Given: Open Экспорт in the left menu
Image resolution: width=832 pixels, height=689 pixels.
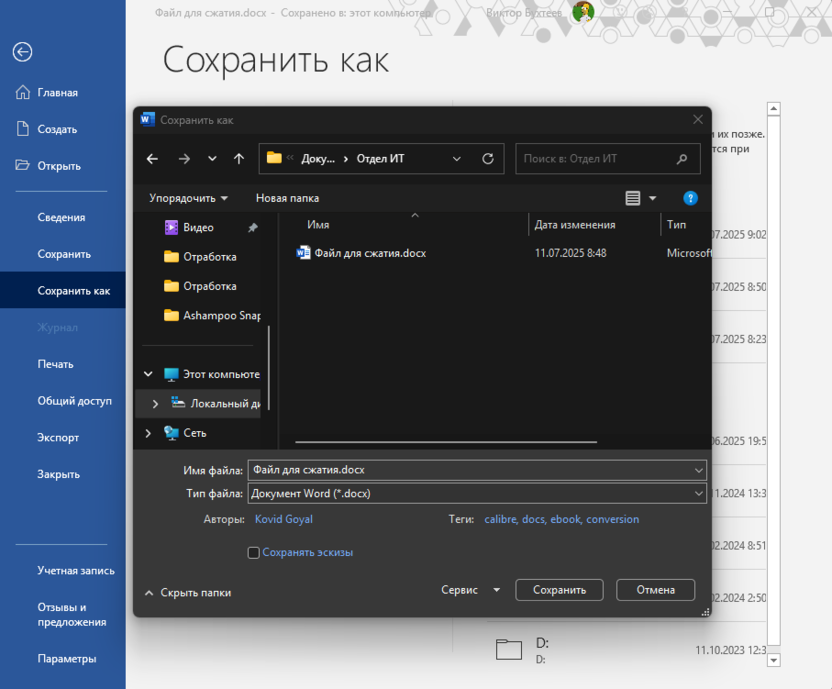Looking at the screenshot, I should click(58, 438).
